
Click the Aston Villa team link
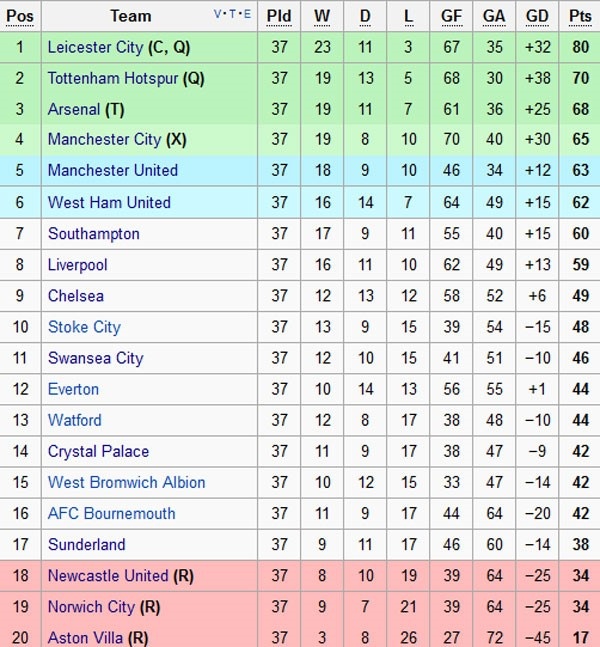pyautogui.click(x=85, y=638)
